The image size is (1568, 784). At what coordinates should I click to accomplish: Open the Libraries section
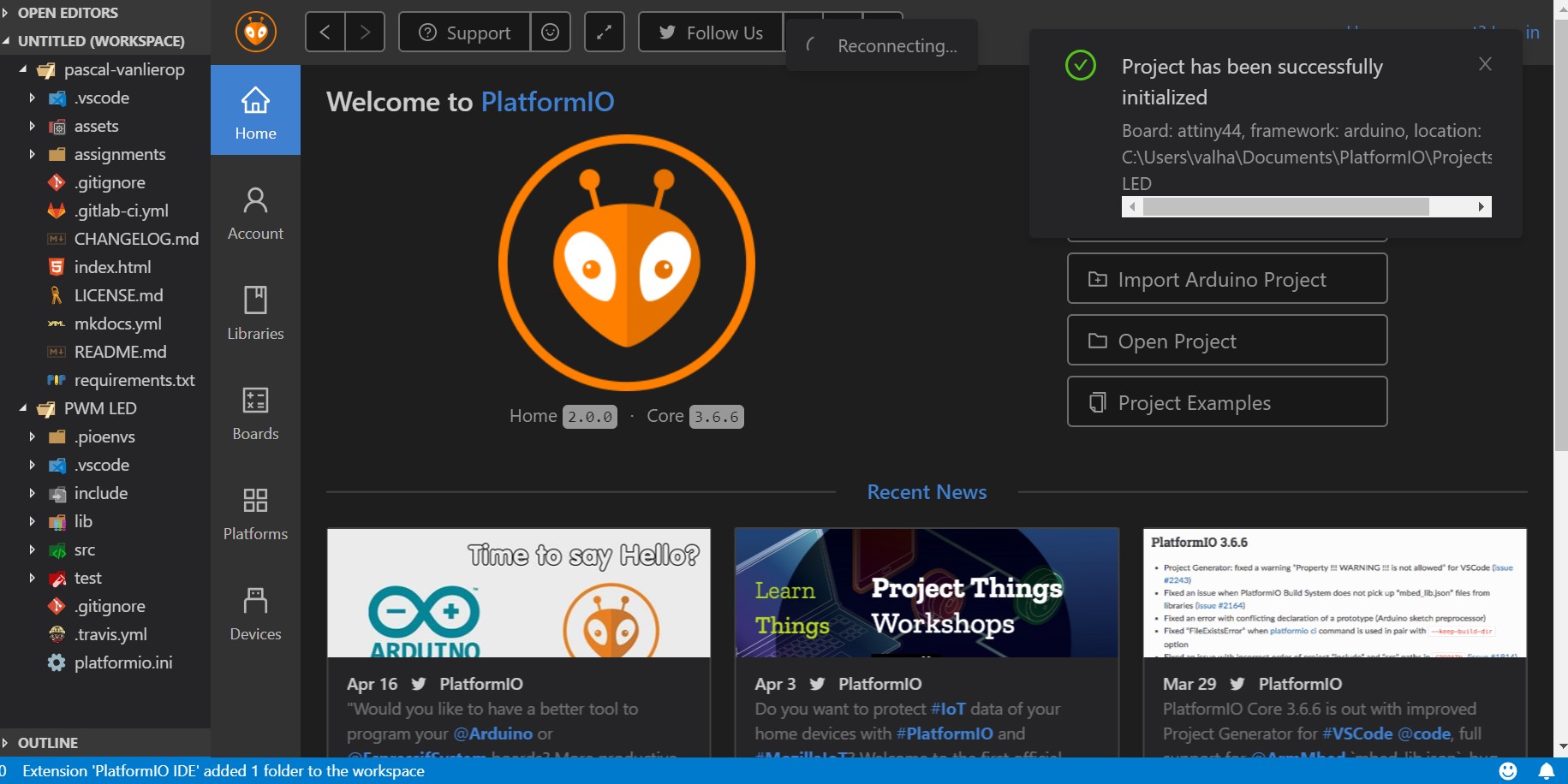pos(255,314)
